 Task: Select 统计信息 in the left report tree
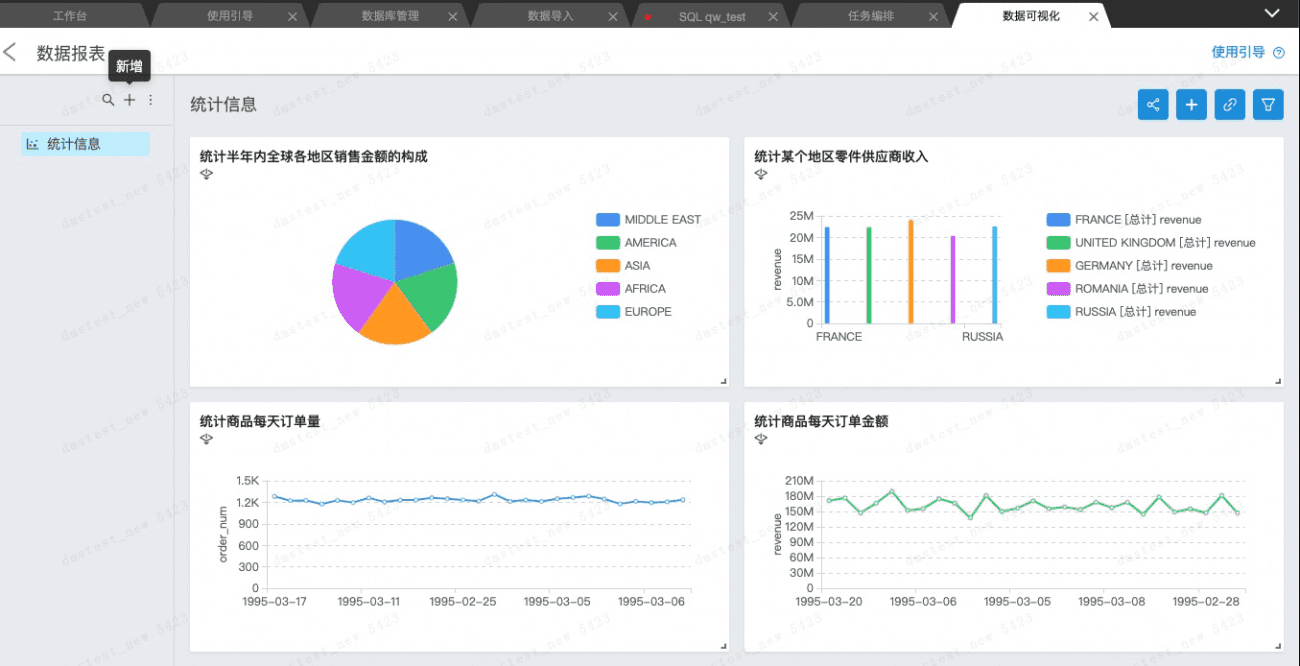click(x=78, y=143)
